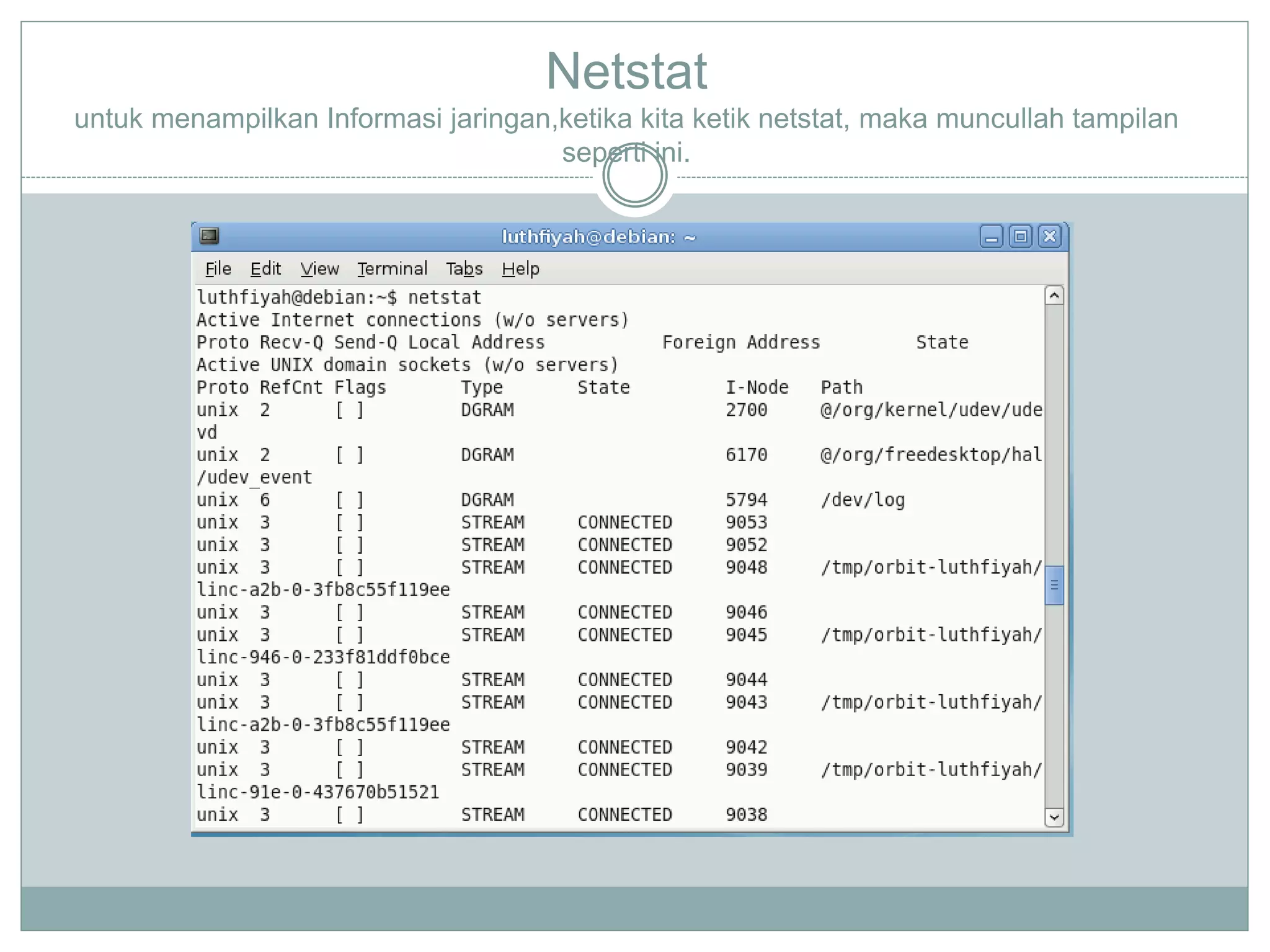
Task: Click I-Node value 9052
Action: pos(747,545)
